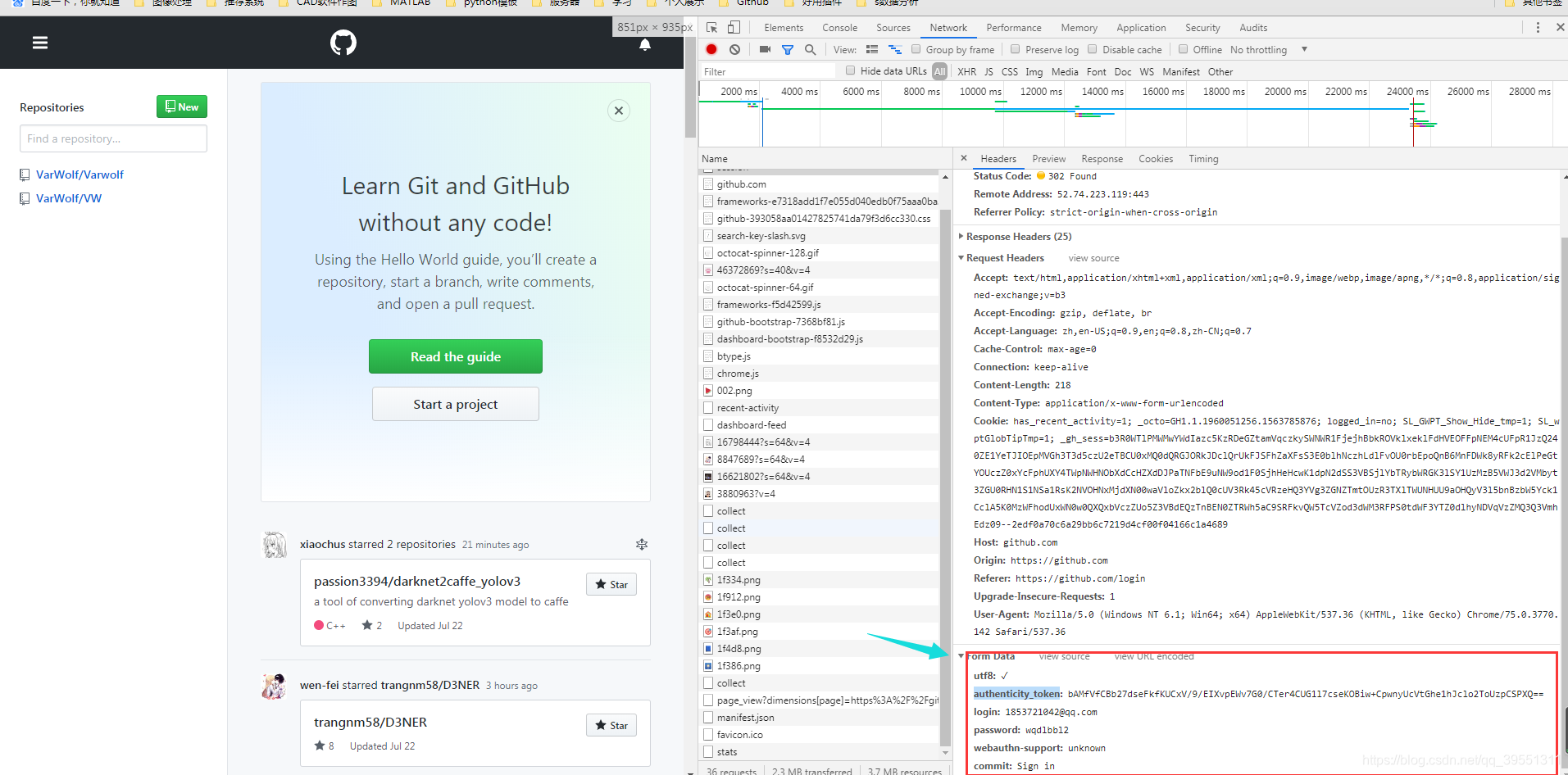Toggle the show overview icon
The width and height of the screenshot is (1568, 775).
[x=895, y=50]
